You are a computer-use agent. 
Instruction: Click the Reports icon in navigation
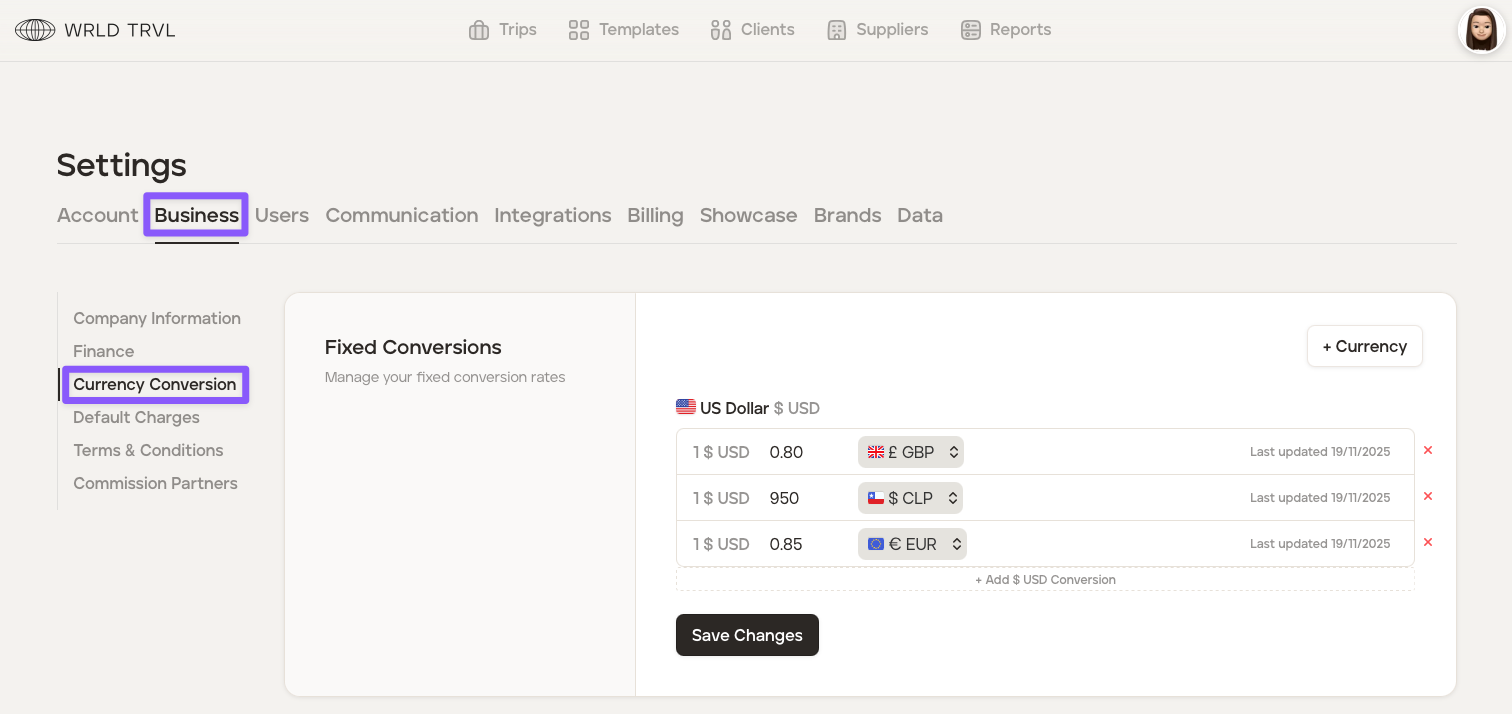[970, 30]
